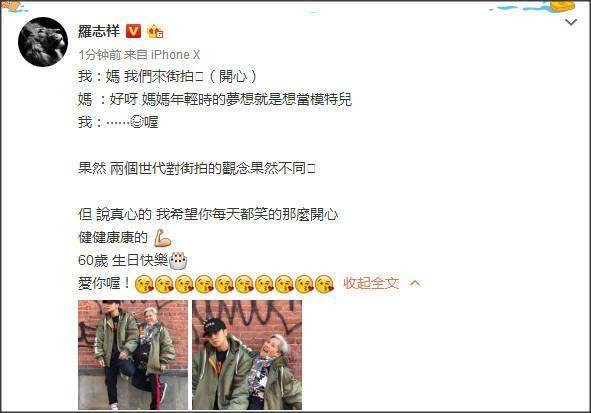Collapse post with 收起全文
Image resolution: width=591 pixels, height=413 pixels.
click(371, 283)
